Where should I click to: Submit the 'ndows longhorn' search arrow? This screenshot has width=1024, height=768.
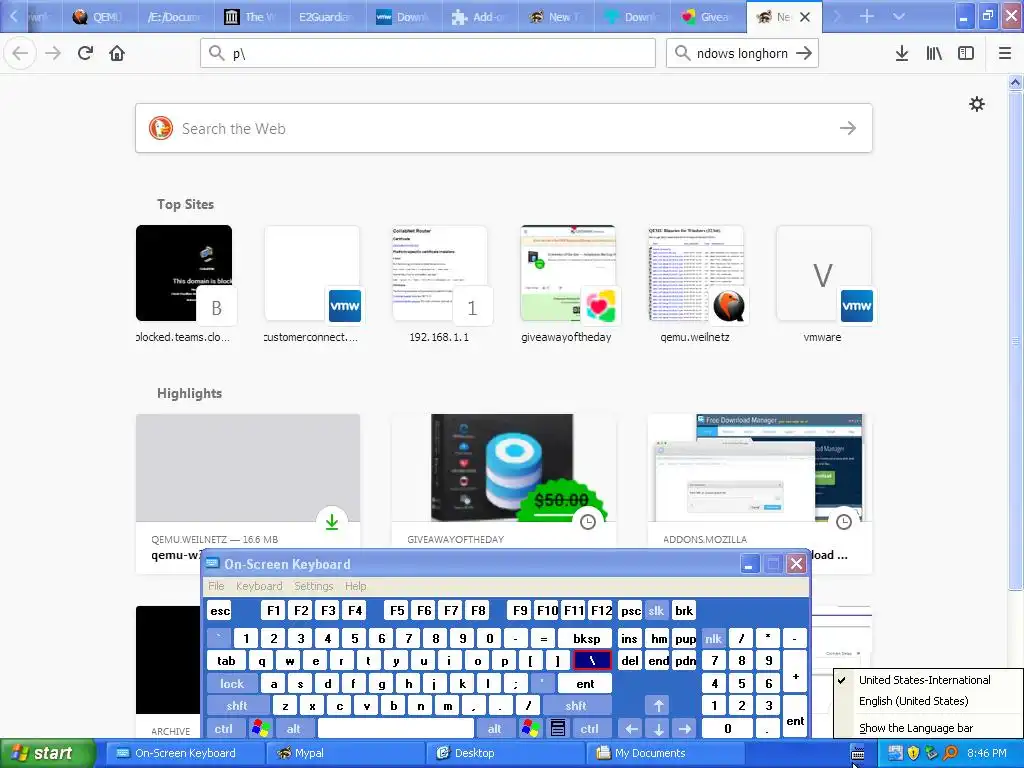click(804, 54)
